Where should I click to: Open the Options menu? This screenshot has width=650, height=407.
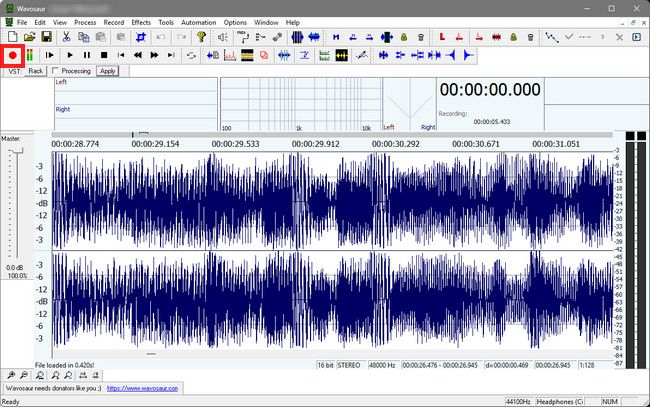pyautogui.click(x=235, y=22)
